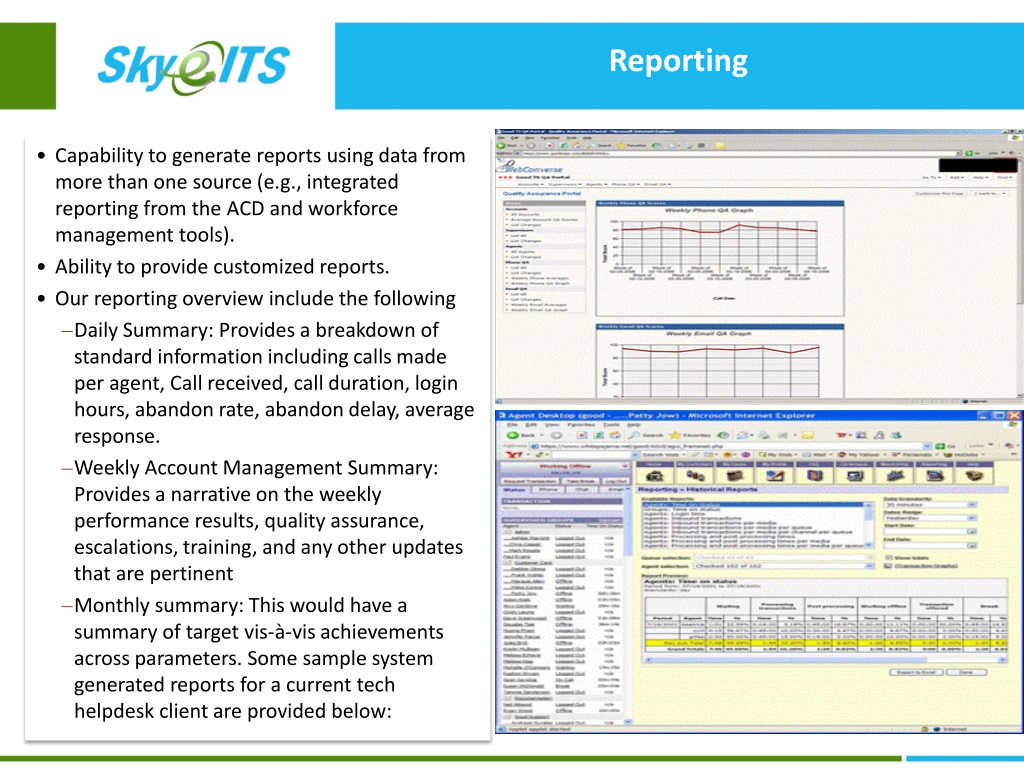Viewport: 1024px width, 768px height.
Task: Open File menu in Agent Desktop window
Action: (x=511, y=425)
